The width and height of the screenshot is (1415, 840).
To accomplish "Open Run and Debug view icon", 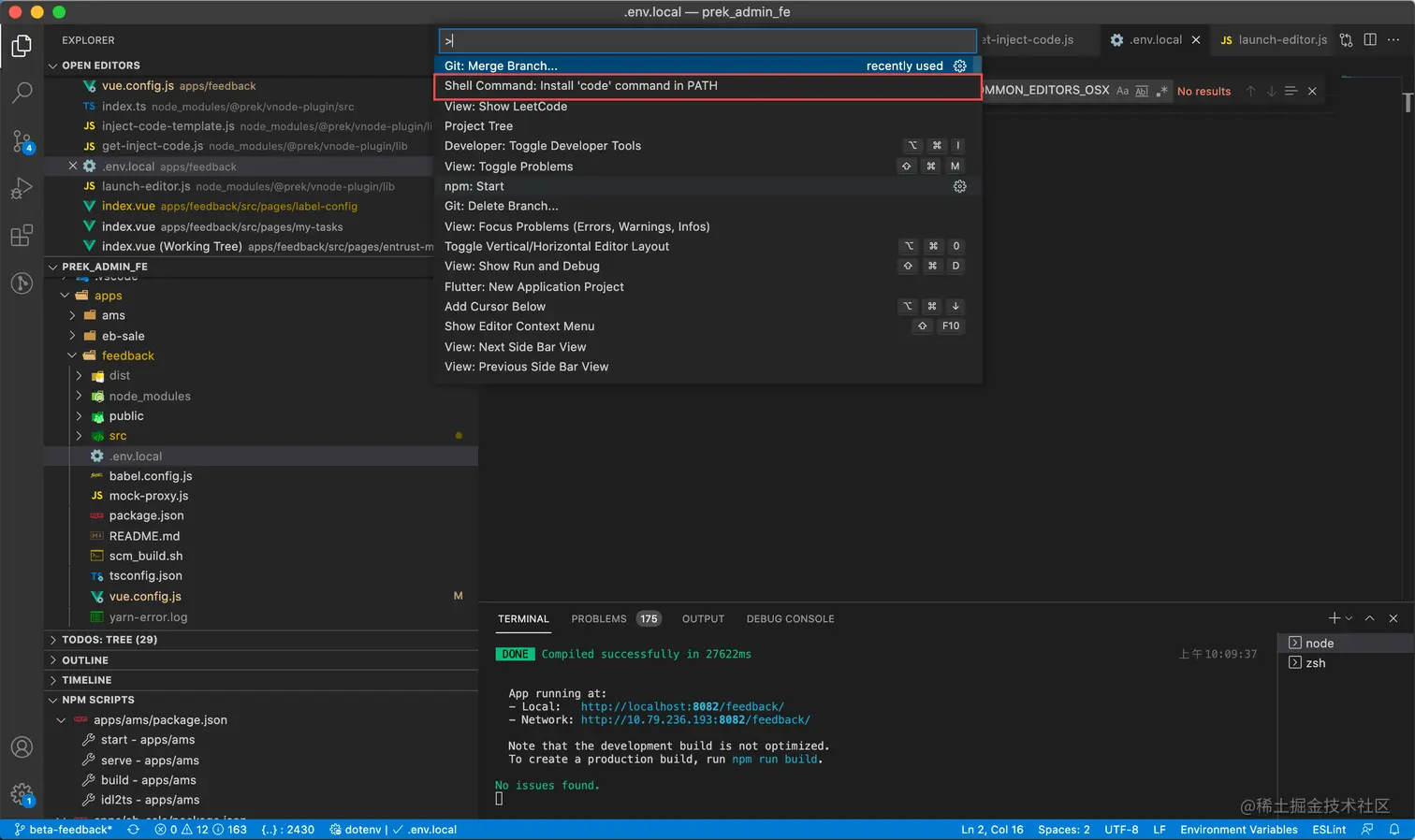I will point(22,188).
